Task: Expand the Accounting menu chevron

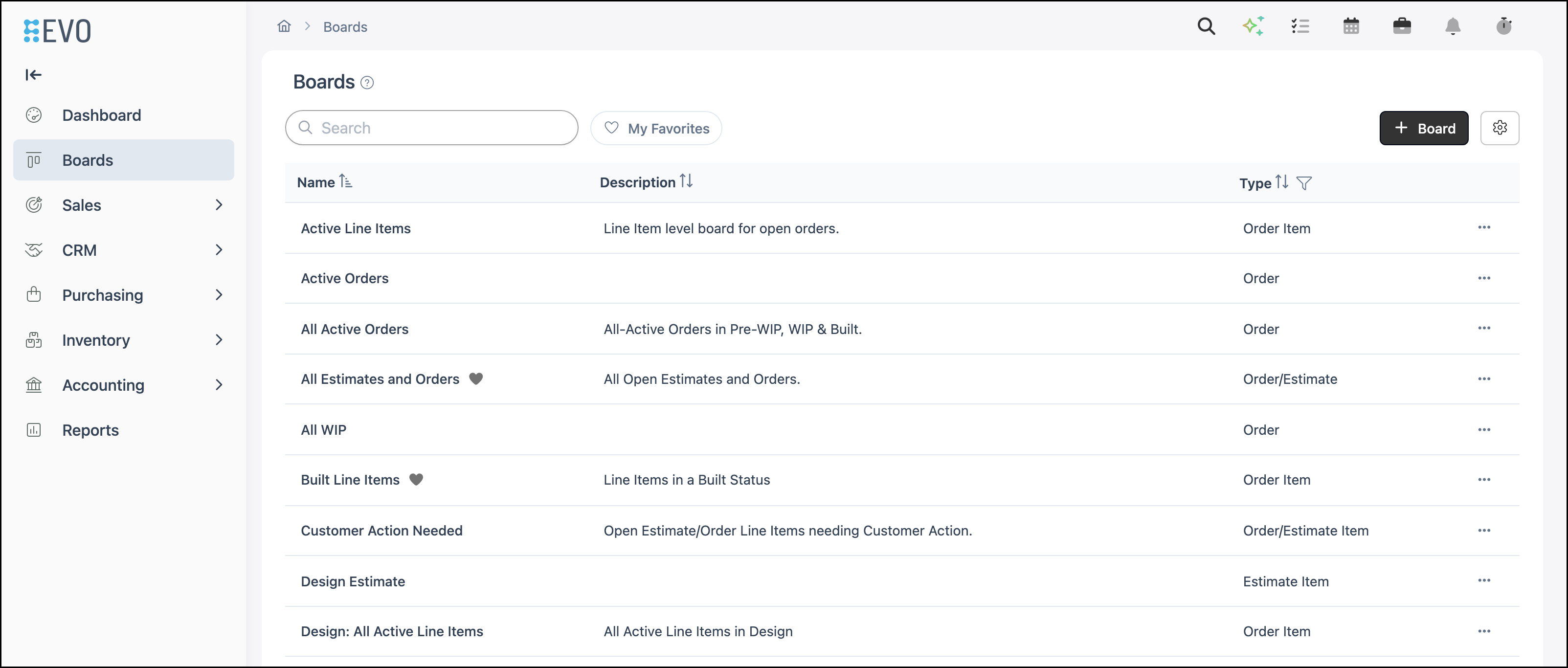Action: 219,385
